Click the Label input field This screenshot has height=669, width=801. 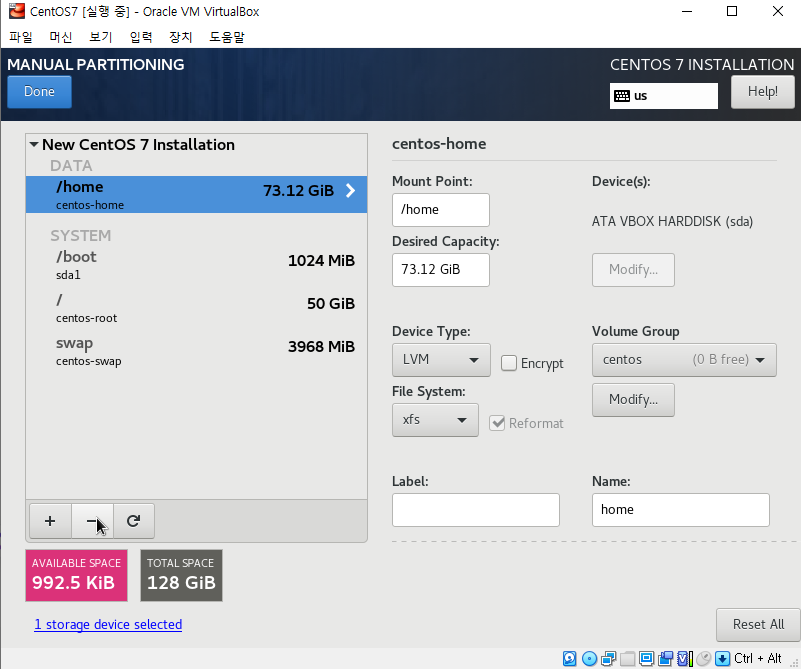(476, 510)
